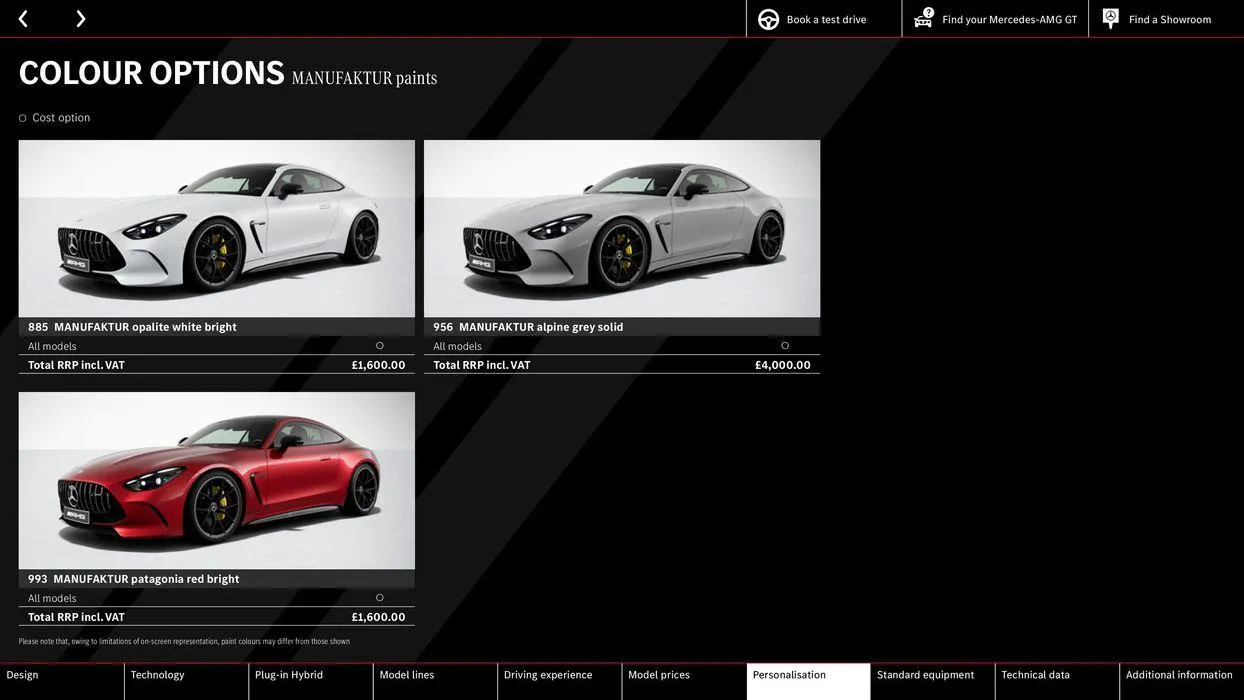Open the Technical data tab
The height and width of the screenshot is (700, 1244).
point(1057,681)
